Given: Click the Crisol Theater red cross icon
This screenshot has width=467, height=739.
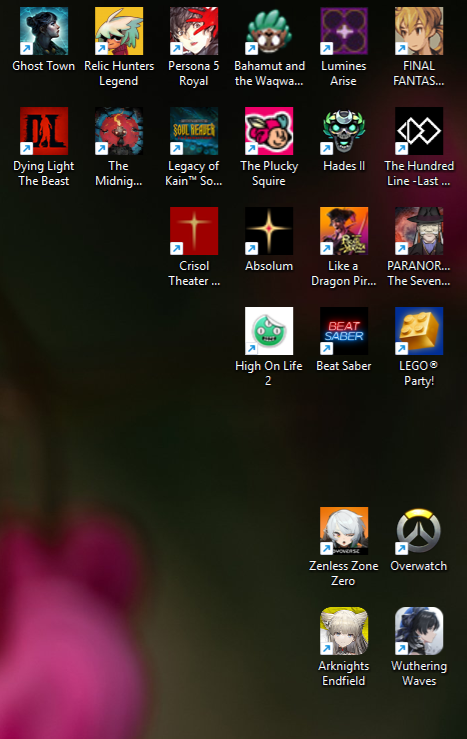Looking at the screenshot, I should [x=194, y=231].
